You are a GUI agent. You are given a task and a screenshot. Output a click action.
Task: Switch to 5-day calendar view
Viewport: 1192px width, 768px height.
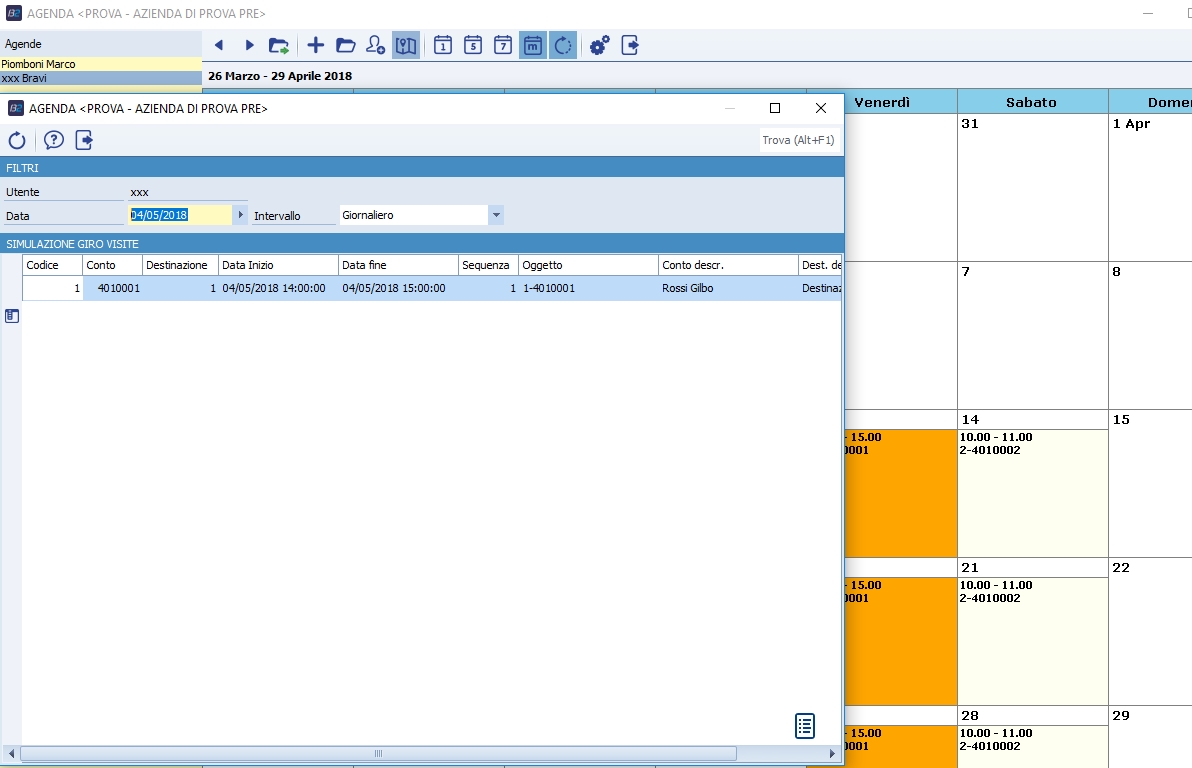[473, 46]
